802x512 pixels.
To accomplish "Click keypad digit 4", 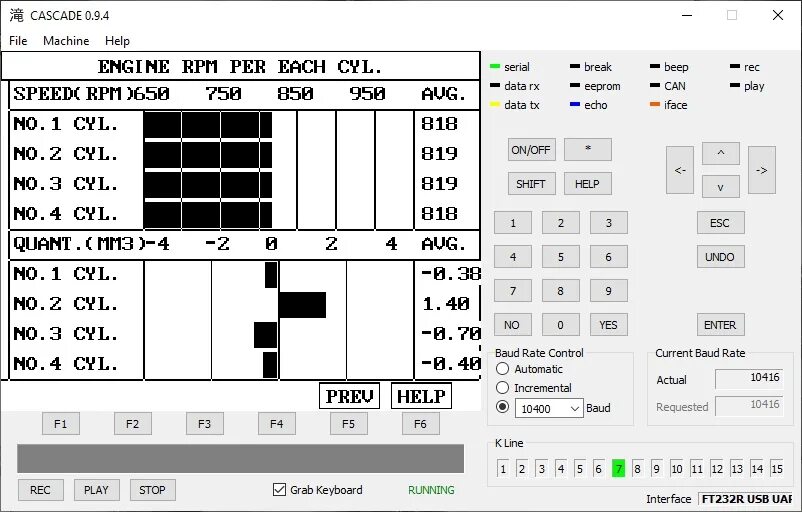I will pos(513,257).
